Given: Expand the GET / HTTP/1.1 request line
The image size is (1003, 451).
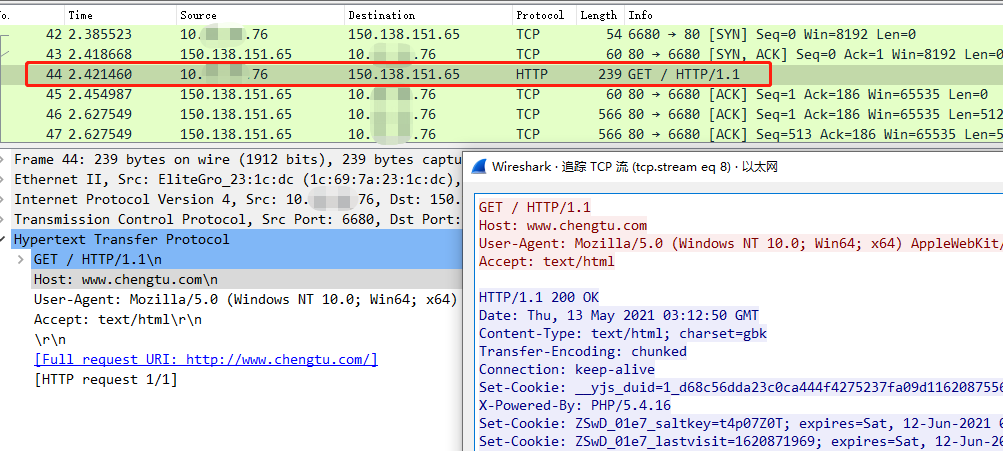Looking at the screenshot, I should [x=21, y=260].
